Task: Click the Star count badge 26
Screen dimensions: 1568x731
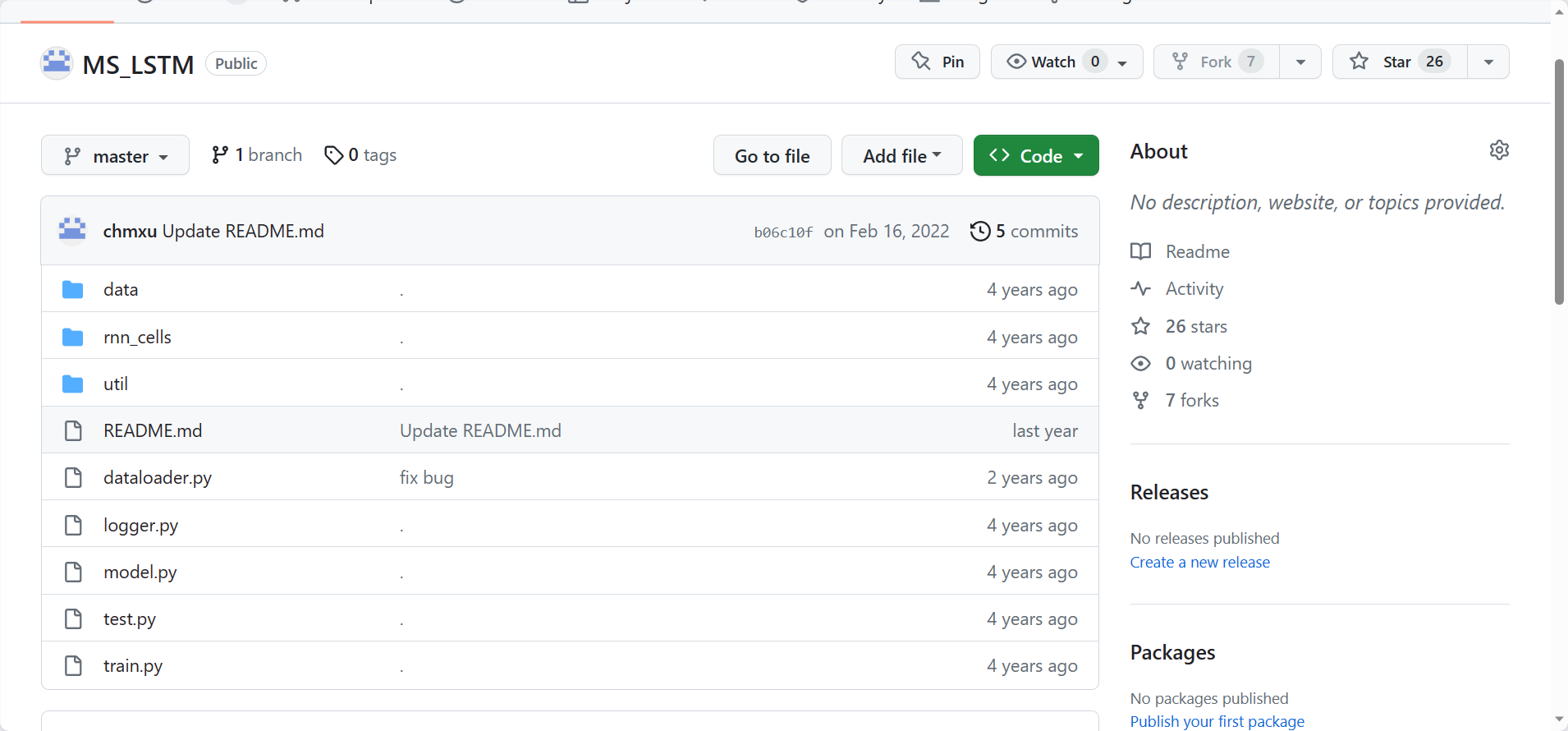Action: 1434,62
